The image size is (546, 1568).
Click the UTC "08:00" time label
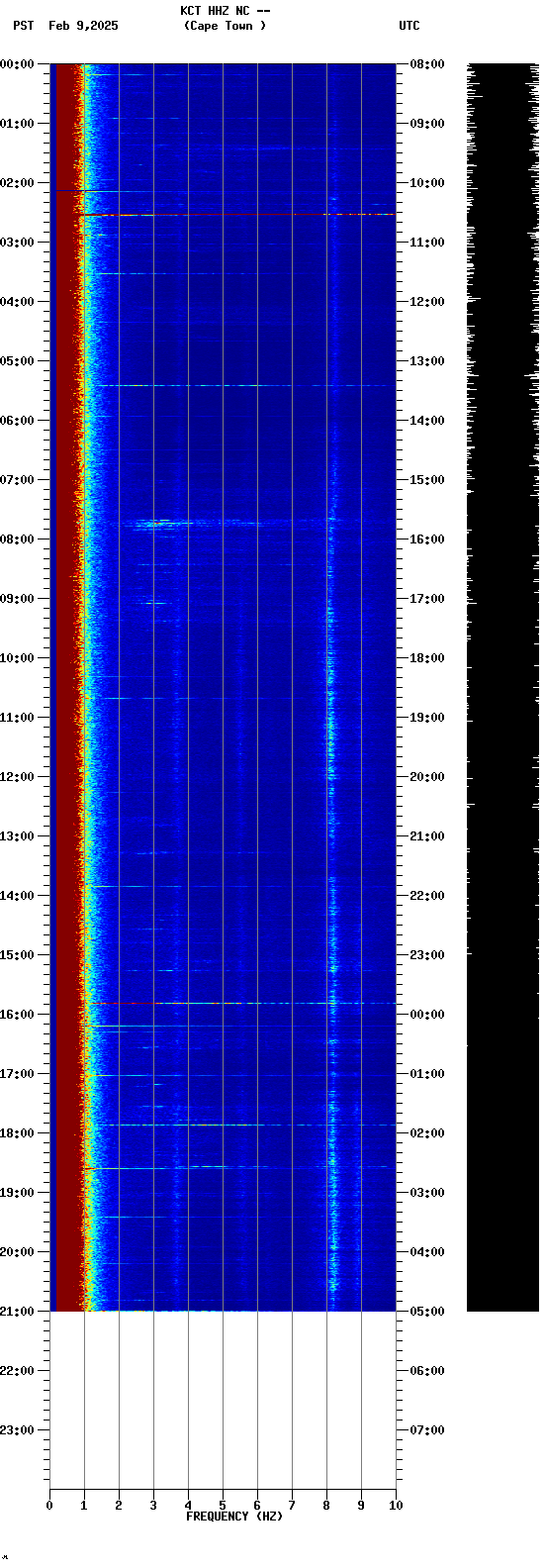click(427, 64)
